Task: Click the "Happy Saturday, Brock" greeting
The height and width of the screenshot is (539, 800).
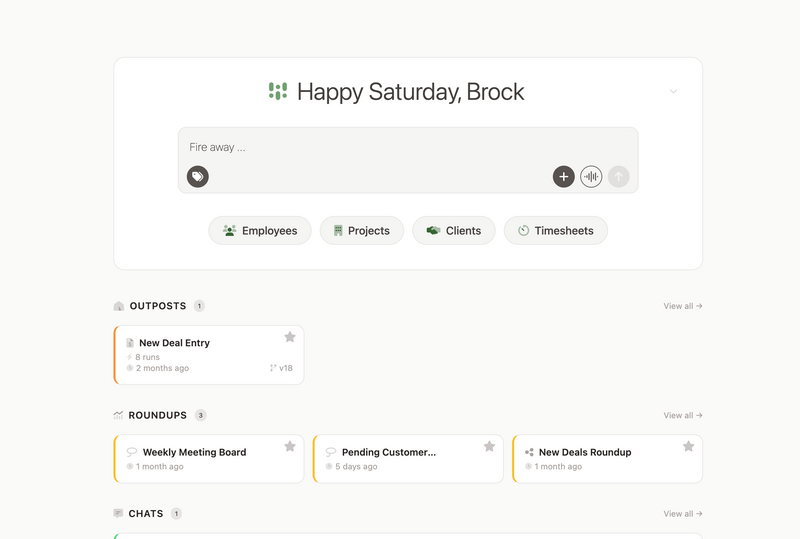Action: (x=410, y=92)
